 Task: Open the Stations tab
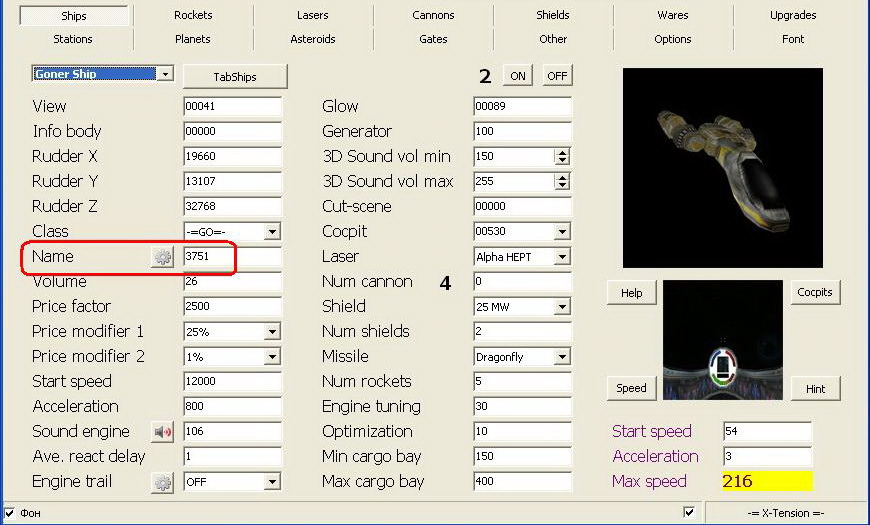click(x=72, y=39)
